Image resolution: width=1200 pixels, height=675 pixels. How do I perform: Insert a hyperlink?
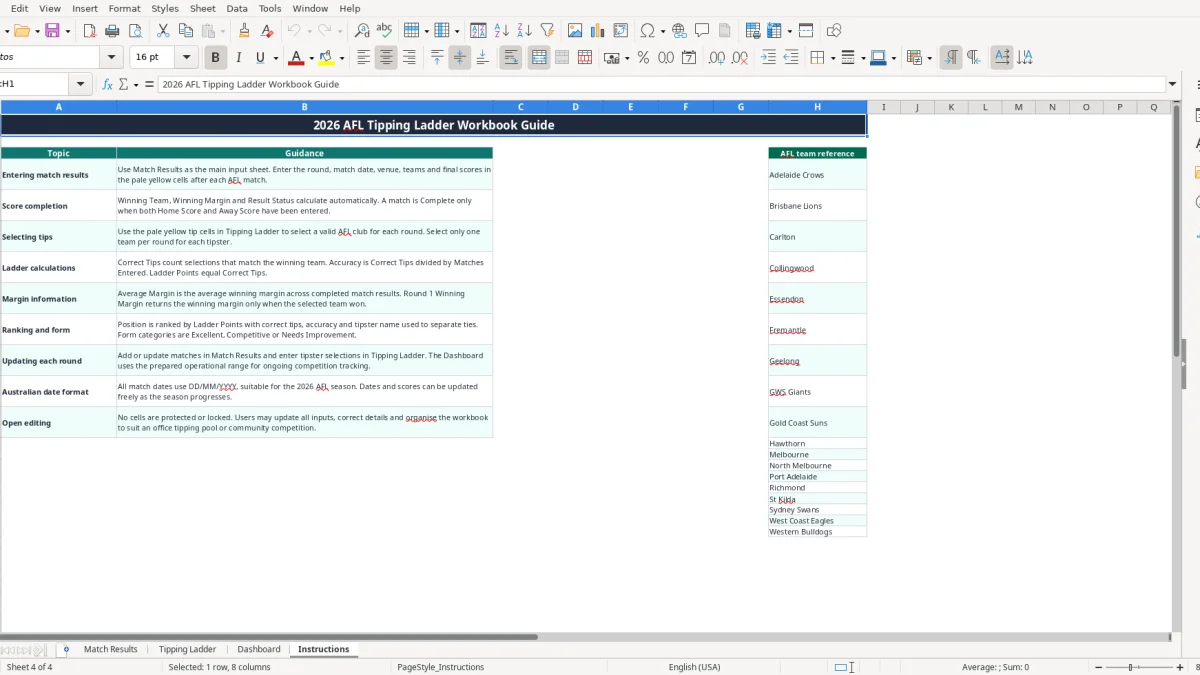679,31
